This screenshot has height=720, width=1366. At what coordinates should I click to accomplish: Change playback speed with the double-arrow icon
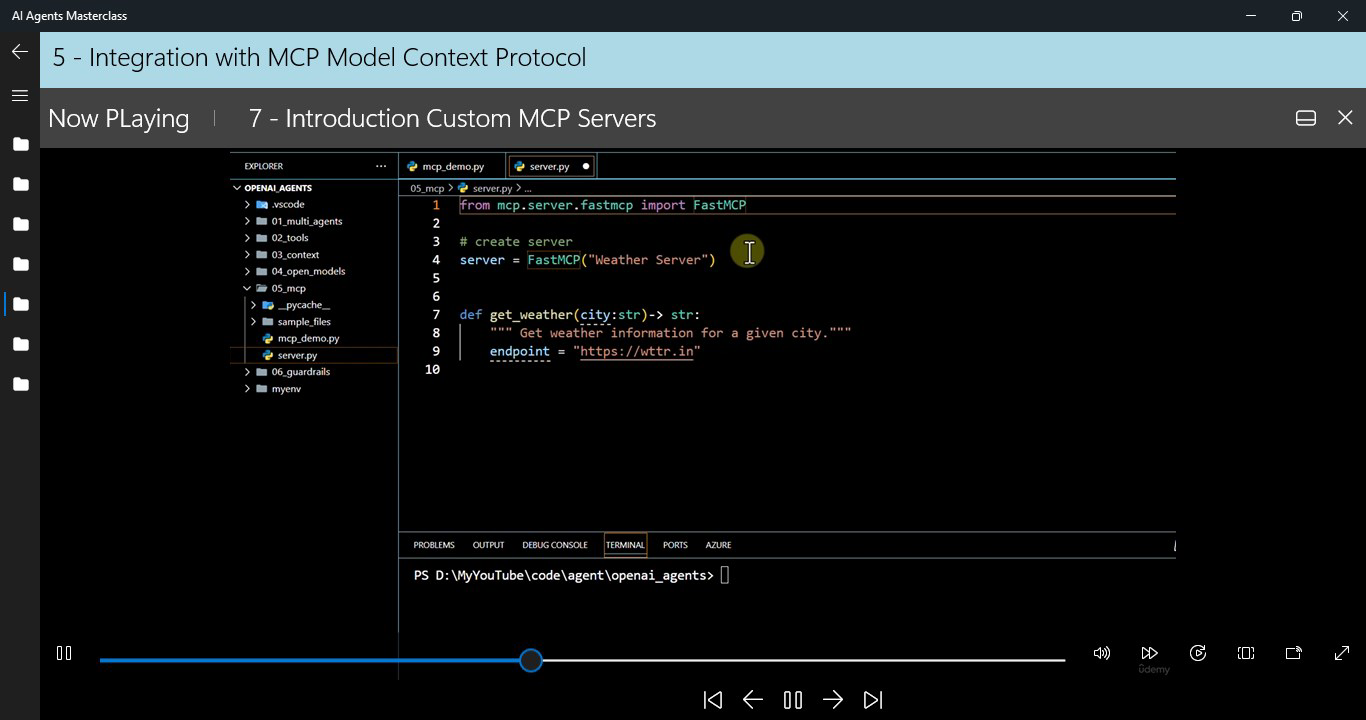point(1150,653)
